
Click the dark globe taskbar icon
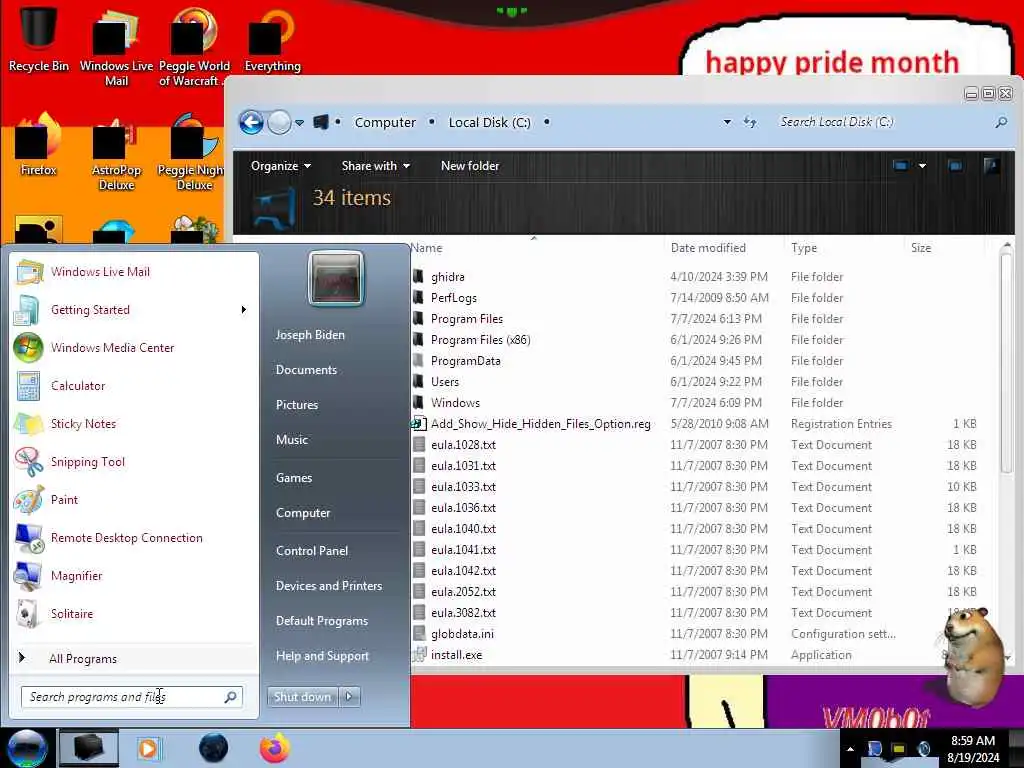point(214,748)
